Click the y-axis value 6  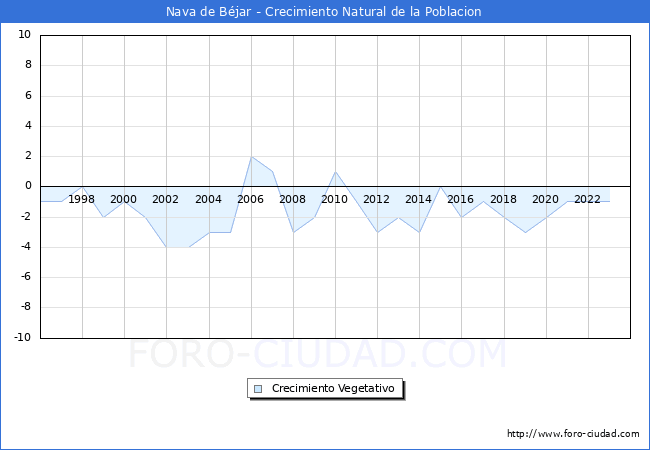28,95
